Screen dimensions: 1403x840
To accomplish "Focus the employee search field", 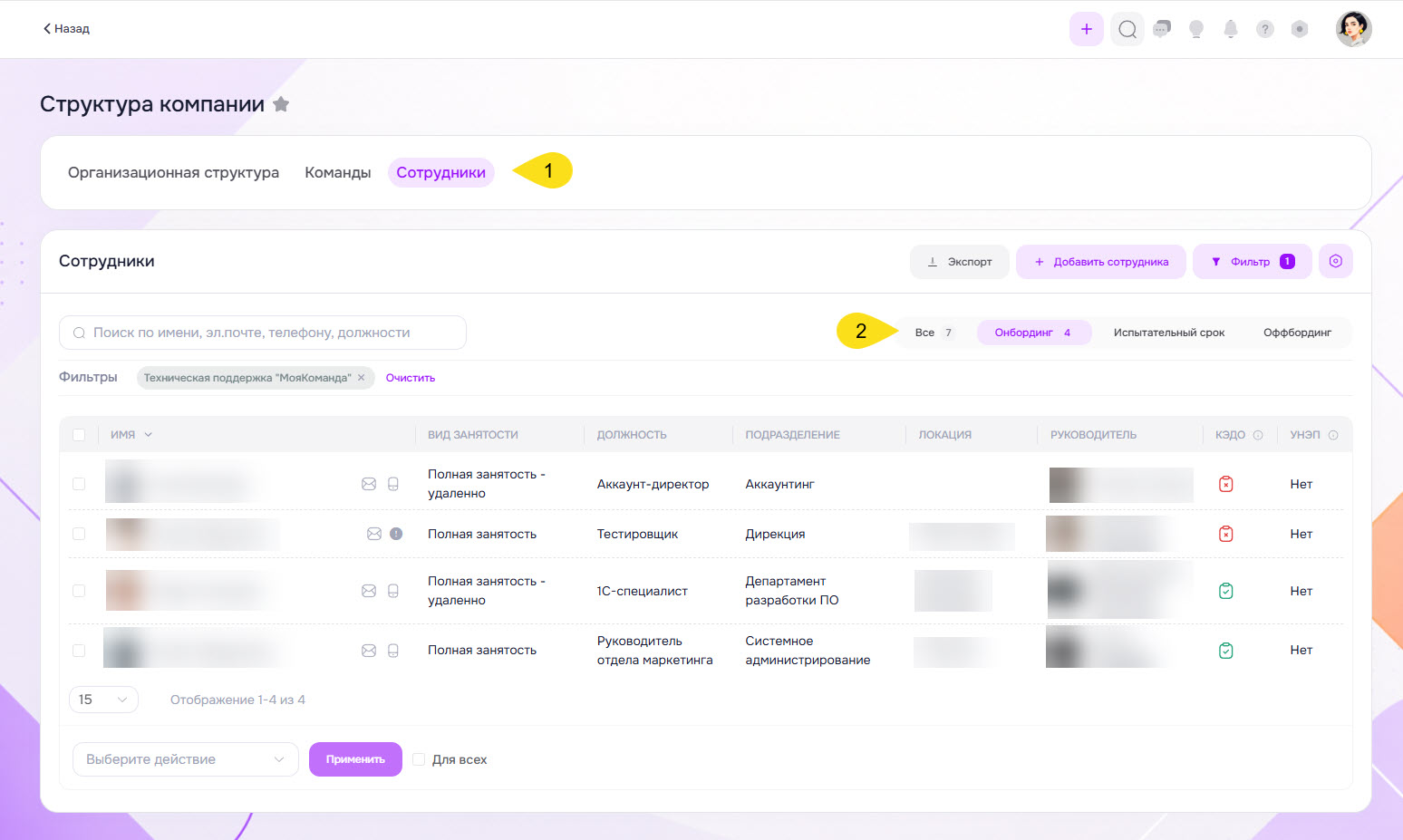I will (263, 333).
